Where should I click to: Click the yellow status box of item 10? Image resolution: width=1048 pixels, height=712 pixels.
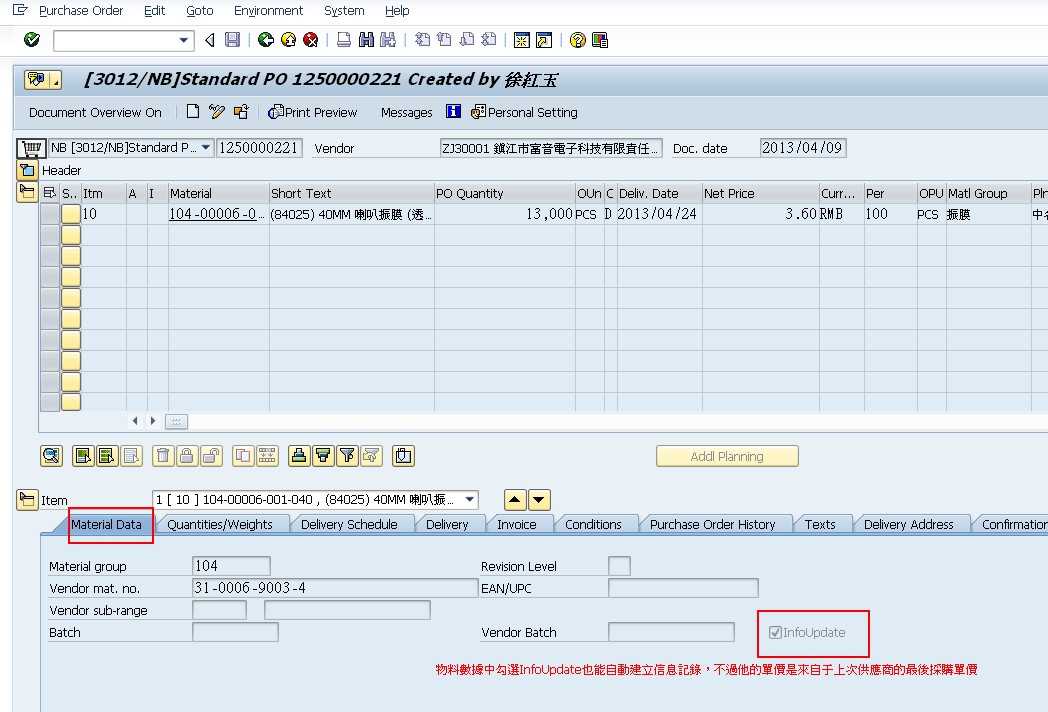click(71, 214)
